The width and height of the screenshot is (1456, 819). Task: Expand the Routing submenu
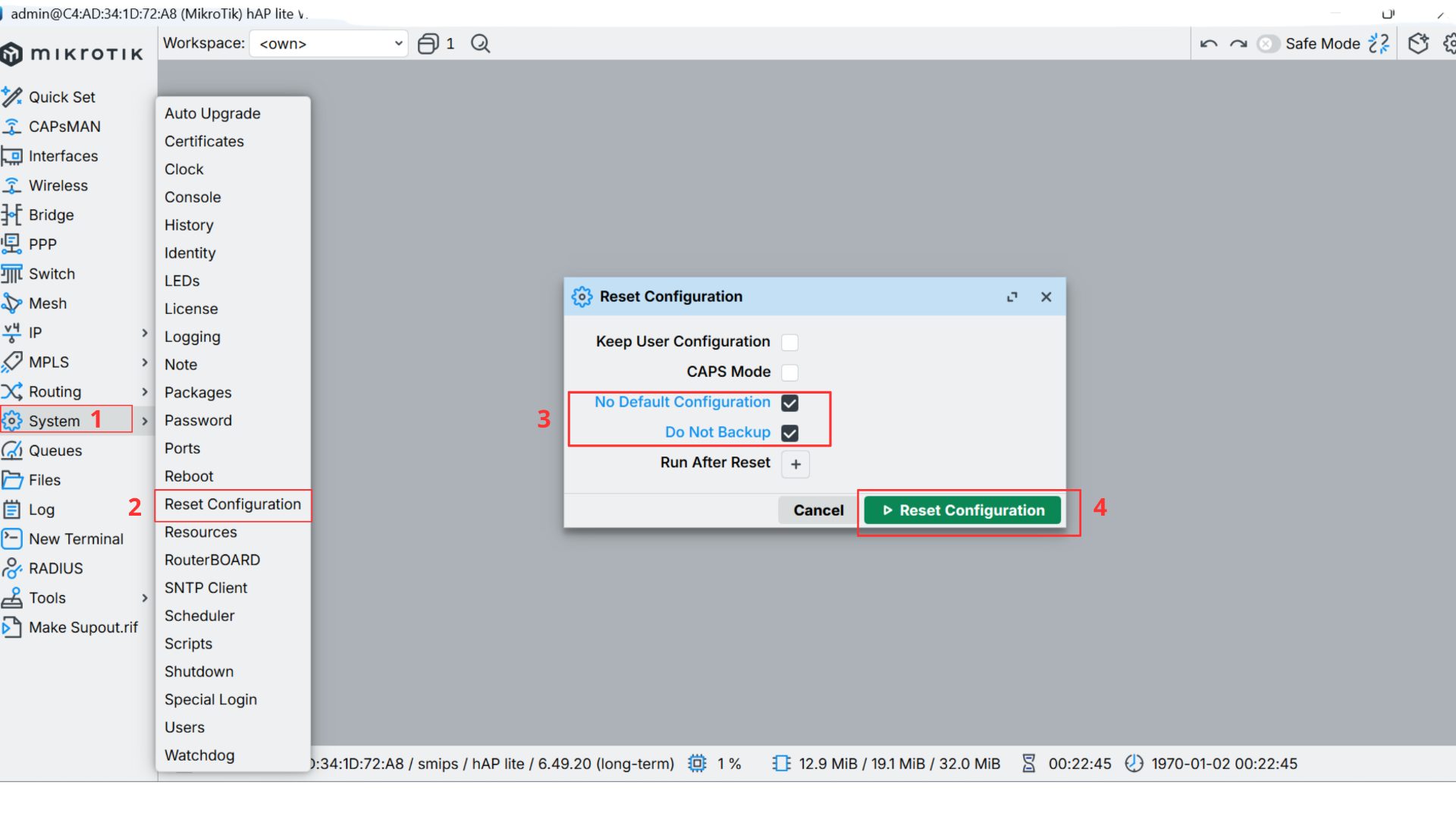pyautogui.click(x=145, y=392)
